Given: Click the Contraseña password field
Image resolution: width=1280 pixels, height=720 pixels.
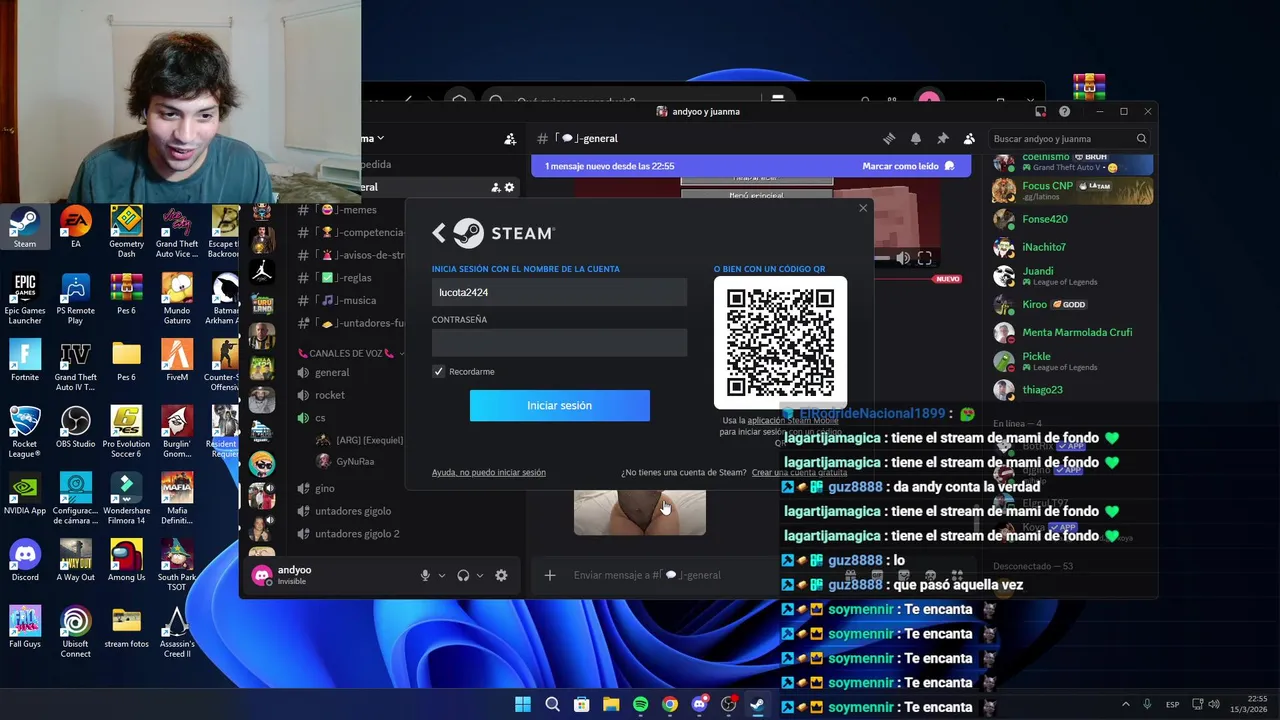Looking at the screenshot, I should click(559, 343).
